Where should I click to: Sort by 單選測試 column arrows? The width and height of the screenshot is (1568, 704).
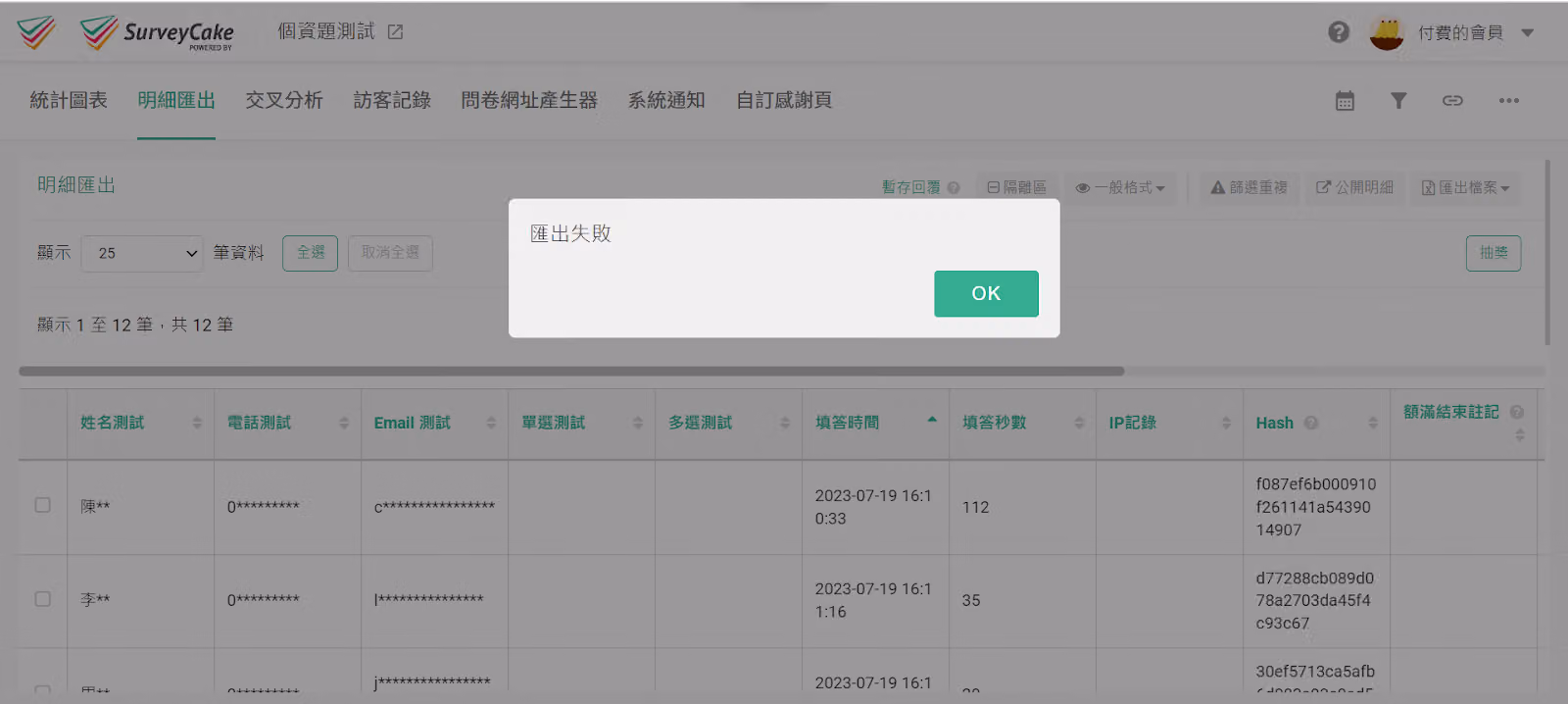point(638,423)
